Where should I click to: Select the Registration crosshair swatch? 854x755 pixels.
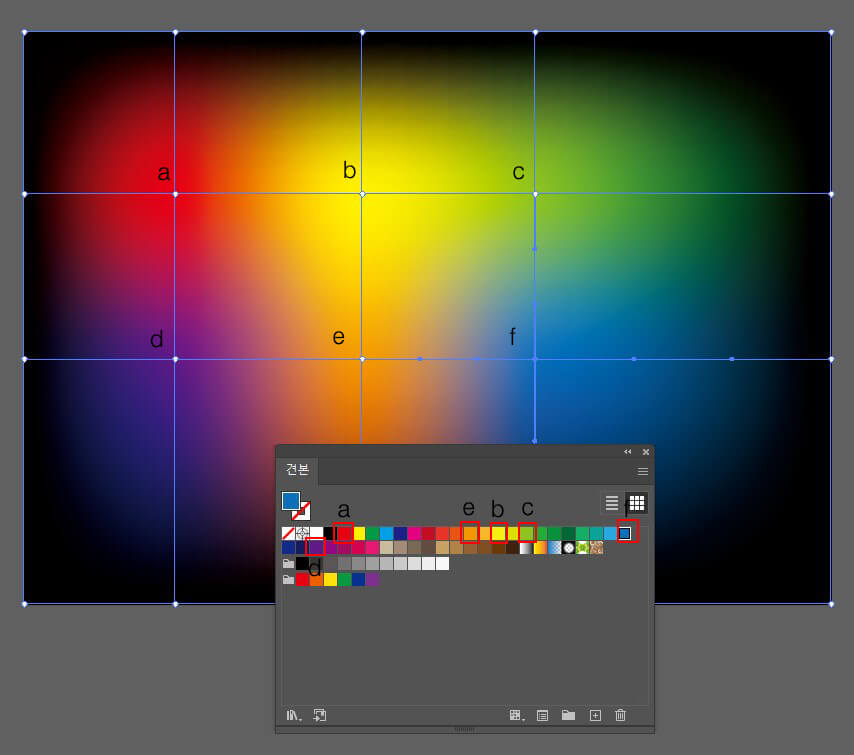(302, 533)
